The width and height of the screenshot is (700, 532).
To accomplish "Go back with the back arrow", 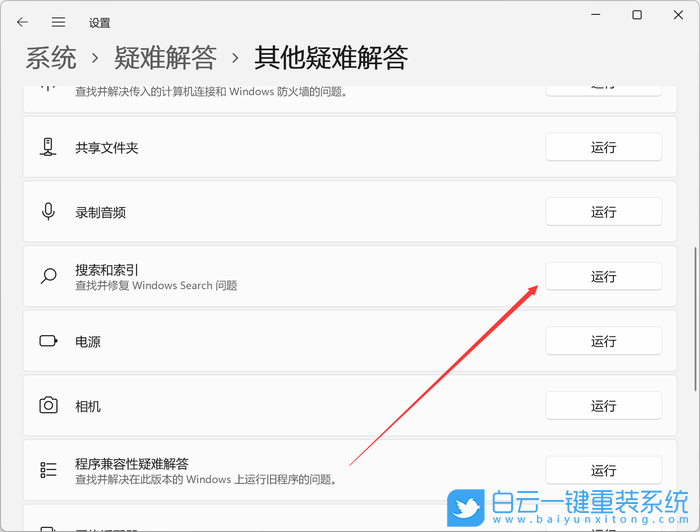I will coord(22,22).
